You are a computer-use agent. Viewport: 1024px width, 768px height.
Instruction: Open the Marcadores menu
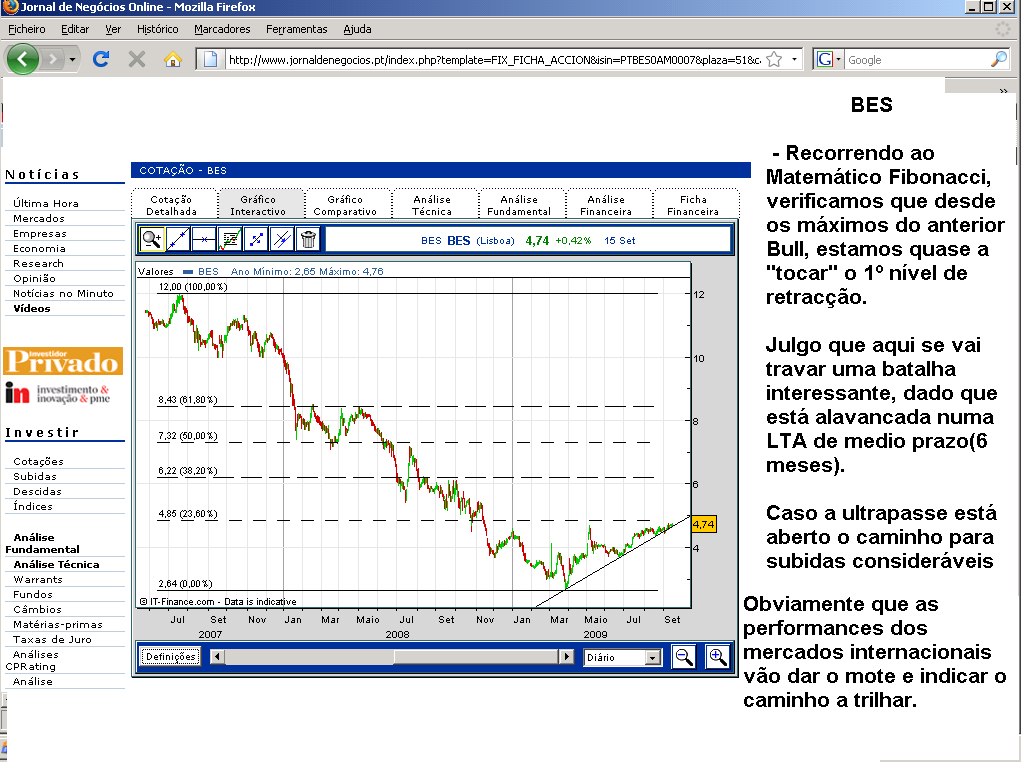point(222,29)
